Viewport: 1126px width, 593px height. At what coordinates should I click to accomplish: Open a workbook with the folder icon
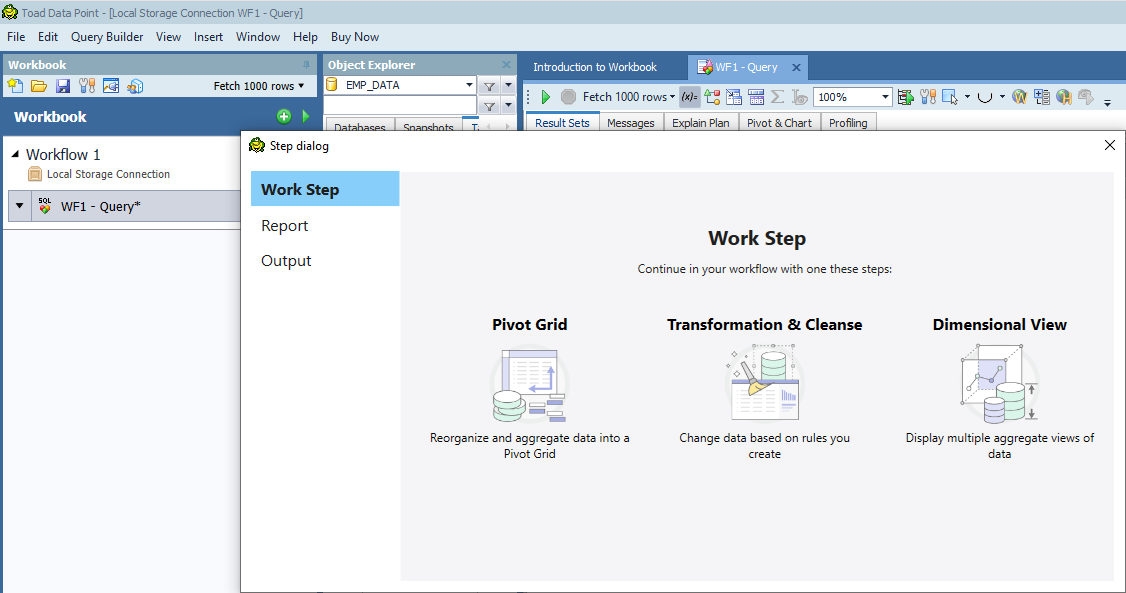click(x=39, y=86)
